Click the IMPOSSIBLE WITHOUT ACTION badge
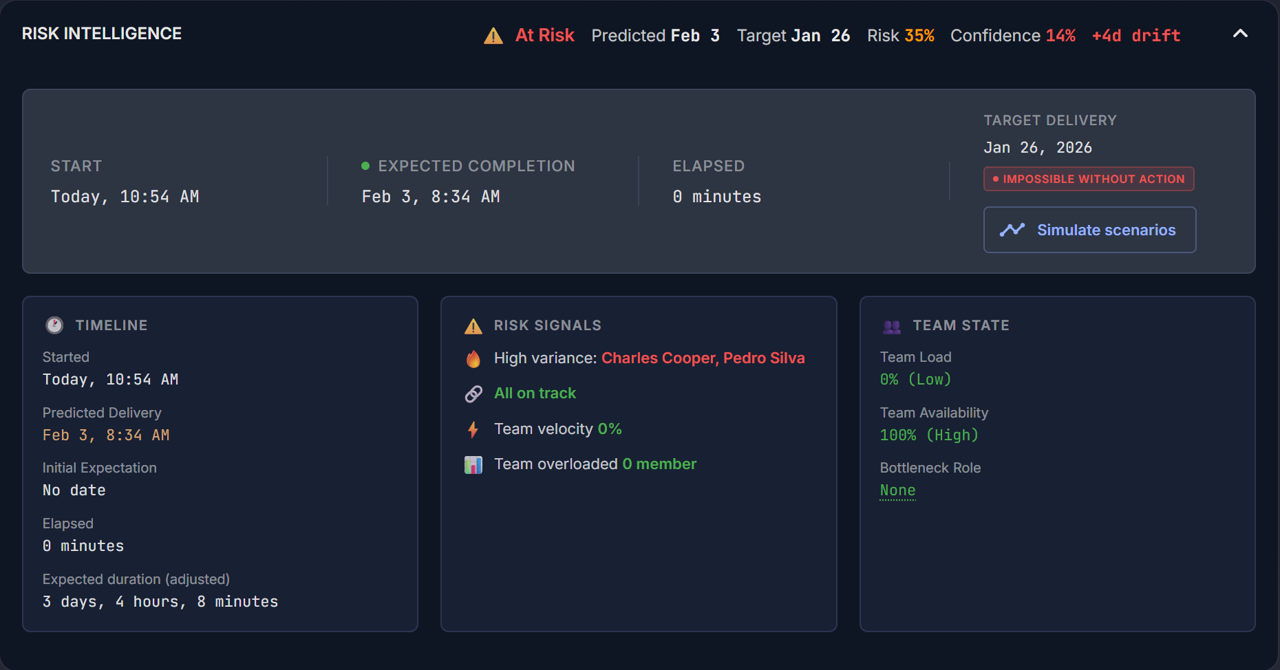The height and width of the screenshot is (670, 1280). click(1088, 178)
